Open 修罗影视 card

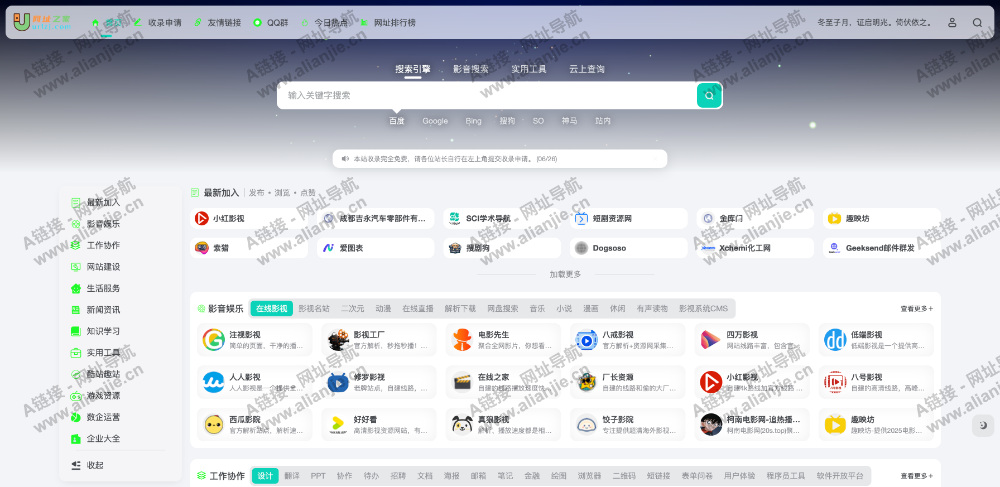(x=379, y=382)
